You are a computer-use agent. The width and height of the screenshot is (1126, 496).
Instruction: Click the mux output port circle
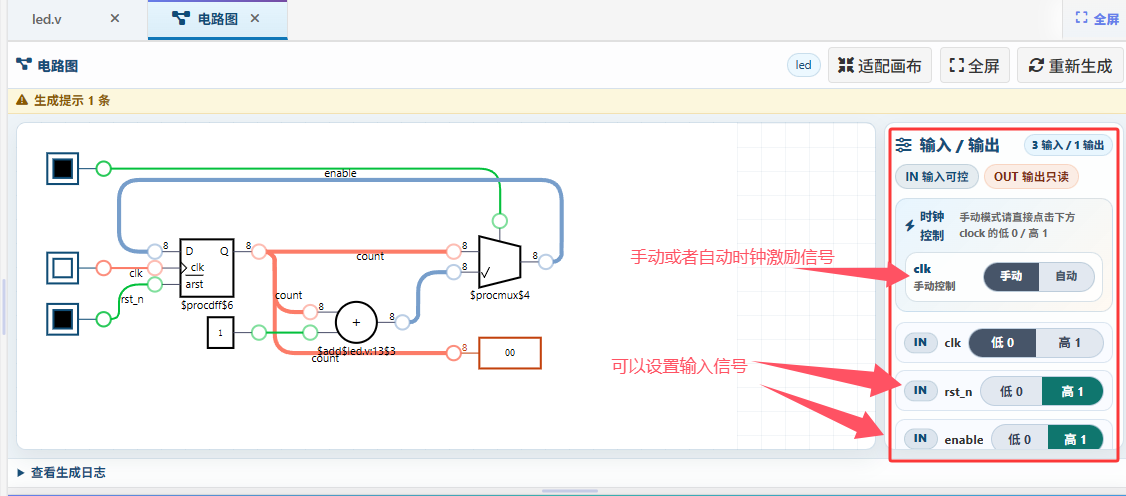click(545, 261)
